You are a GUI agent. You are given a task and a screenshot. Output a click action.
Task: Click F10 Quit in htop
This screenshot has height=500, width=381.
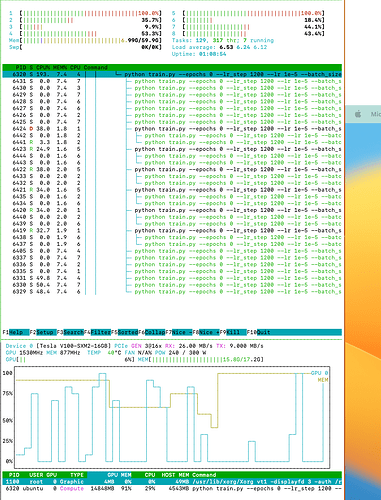259,332
